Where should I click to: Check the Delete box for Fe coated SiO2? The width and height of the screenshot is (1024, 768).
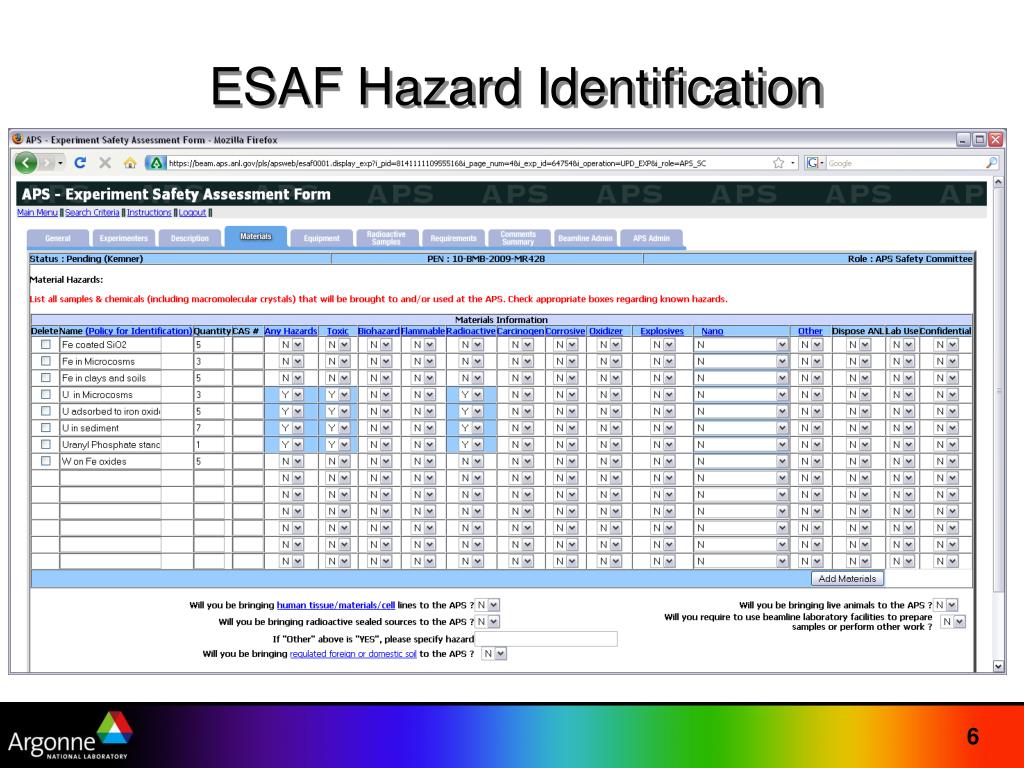click(46, 344)
